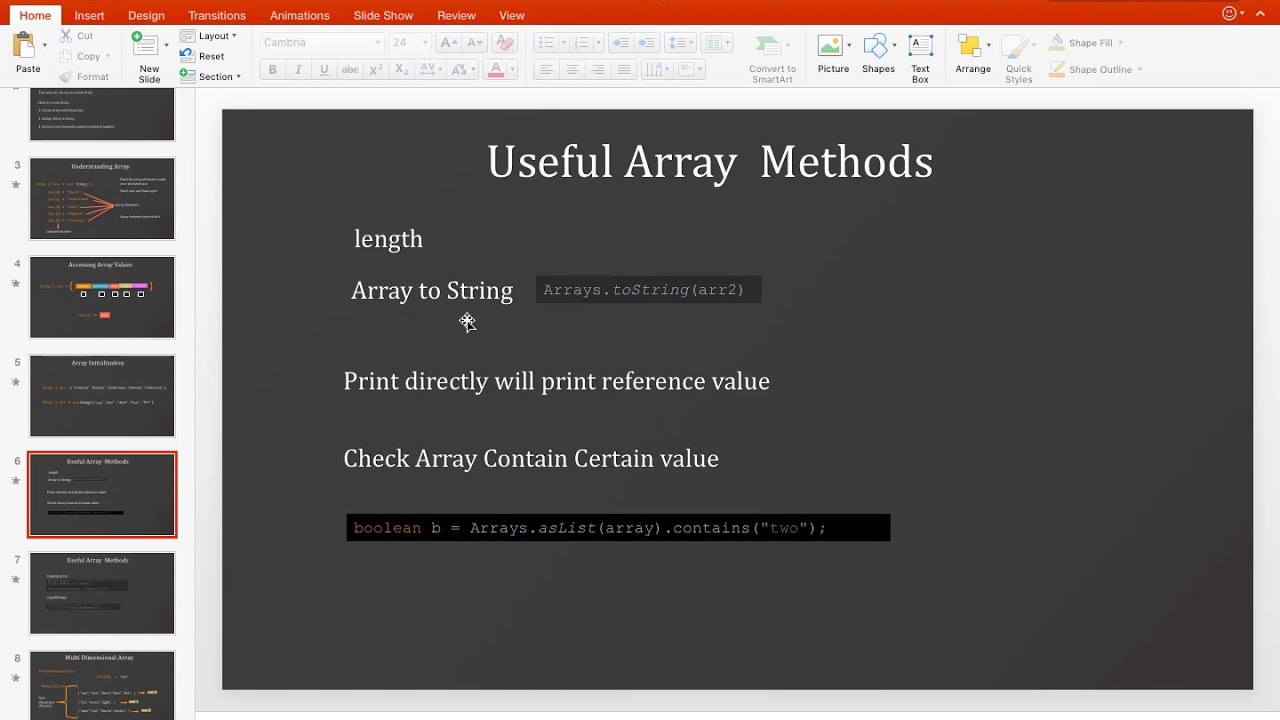Image resolution: width=1280 pixels, height=720 pixels.
Task: Click the smiley feedback icon
Action: pos(1229,13)
